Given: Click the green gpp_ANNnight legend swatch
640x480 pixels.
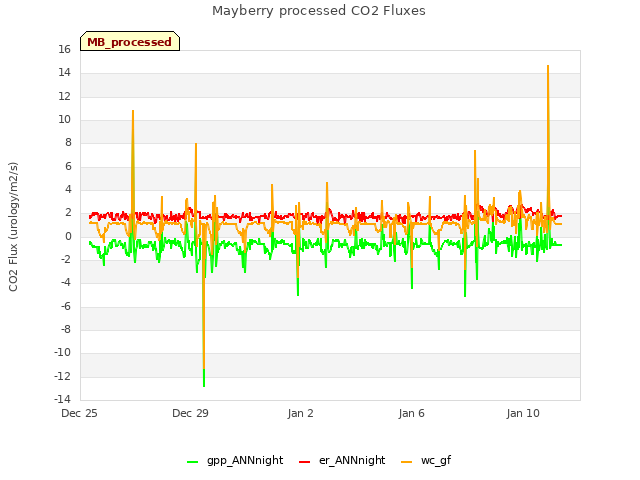Looking at the screenshot, I should [192, 462].
